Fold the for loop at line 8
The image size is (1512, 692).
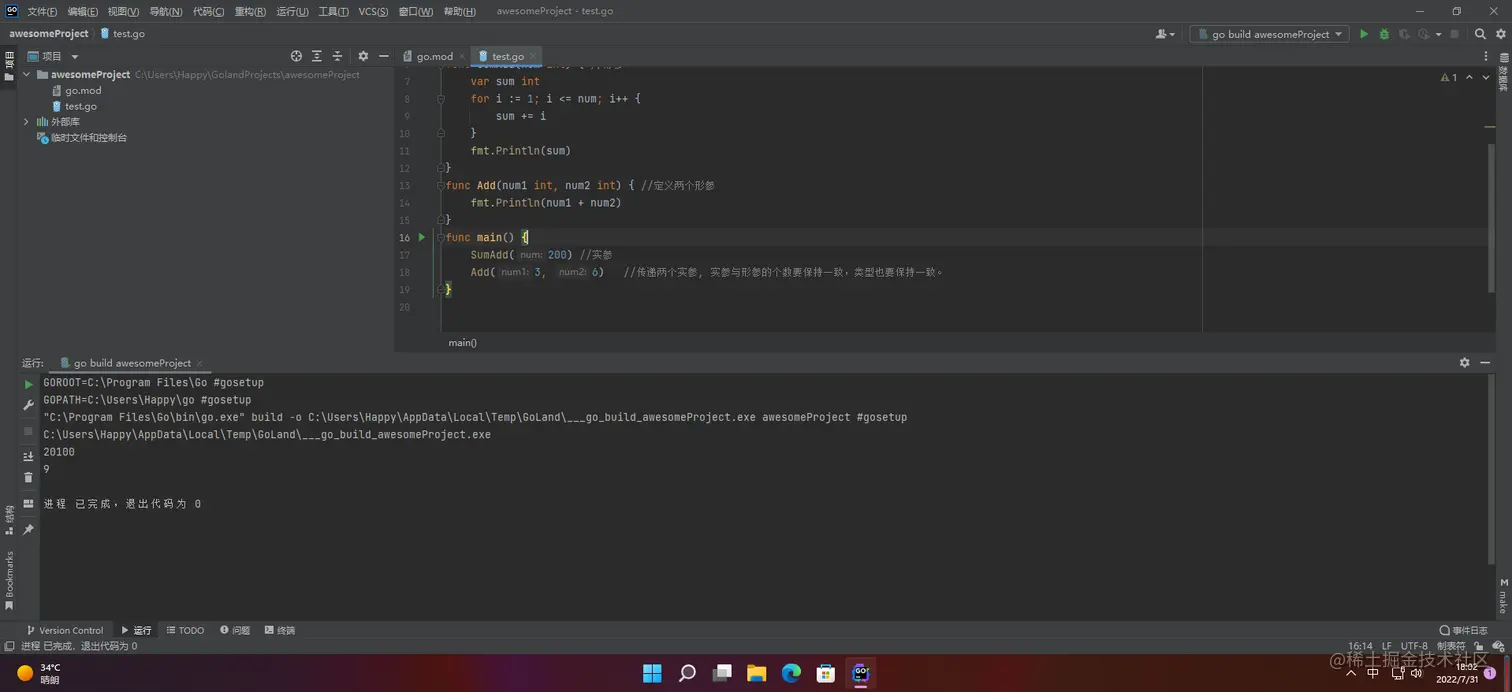440,99
